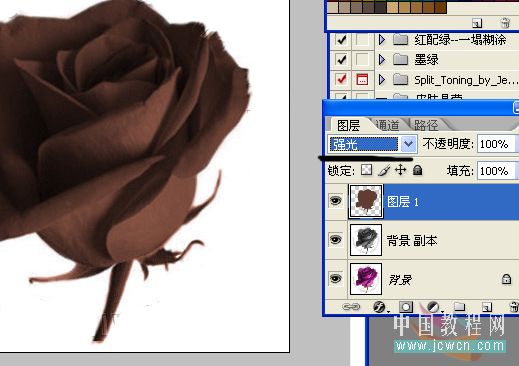
Task: Toggle the dialog icon for Split_Toning set
Action: point(362,80)
